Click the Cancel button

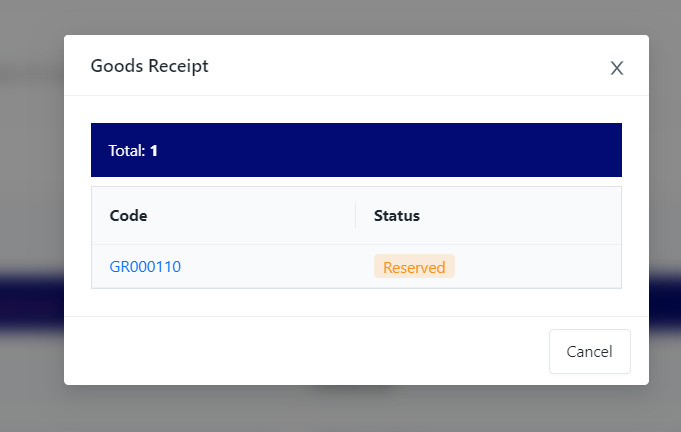coord(589,351)
